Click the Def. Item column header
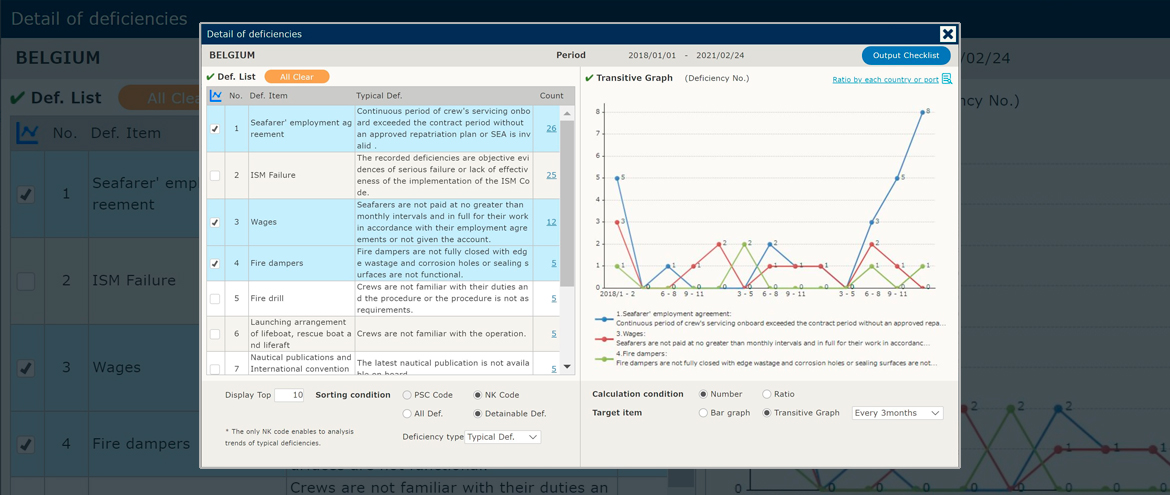 (269, 96)
